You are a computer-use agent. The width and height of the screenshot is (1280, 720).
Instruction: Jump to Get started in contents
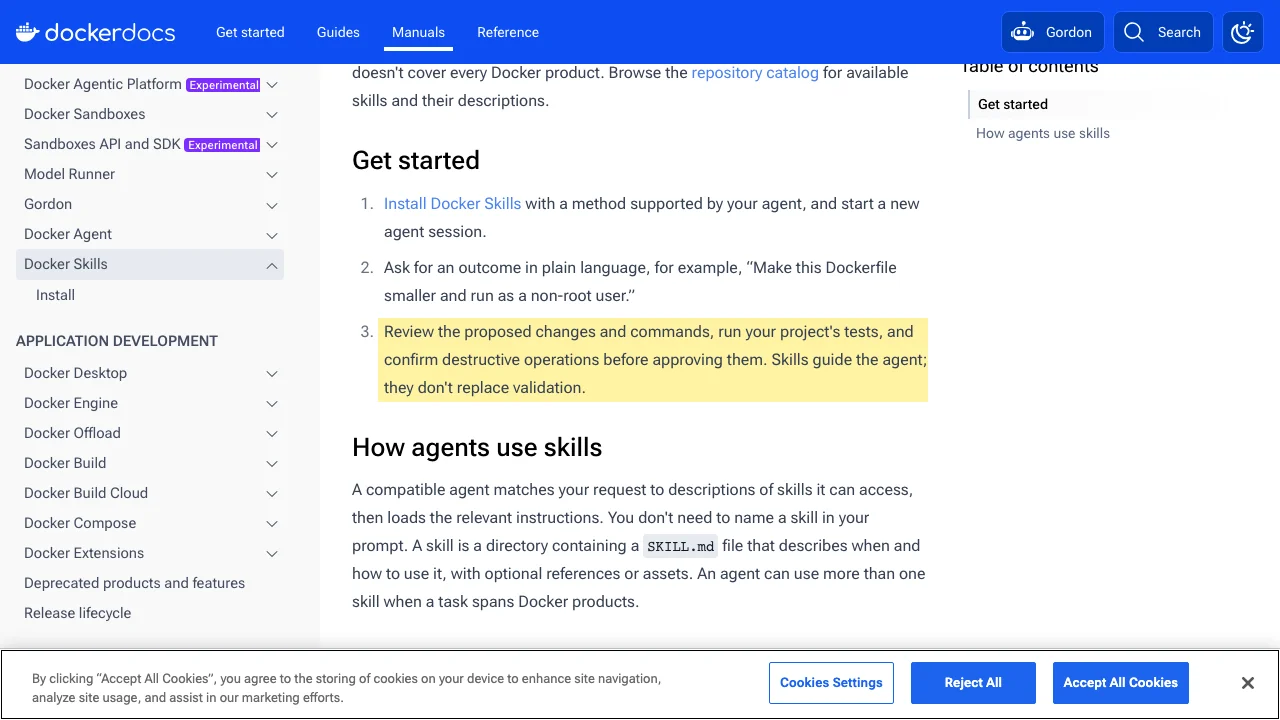1013,104
